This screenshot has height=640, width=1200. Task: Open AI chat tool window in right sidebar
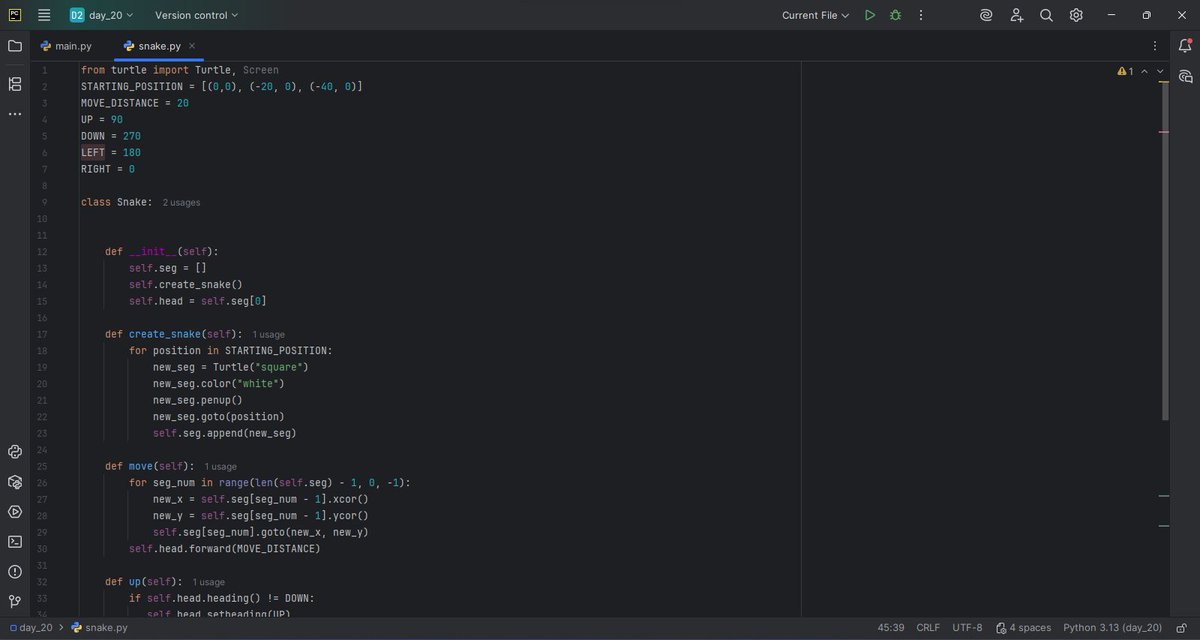(1185, 76)
